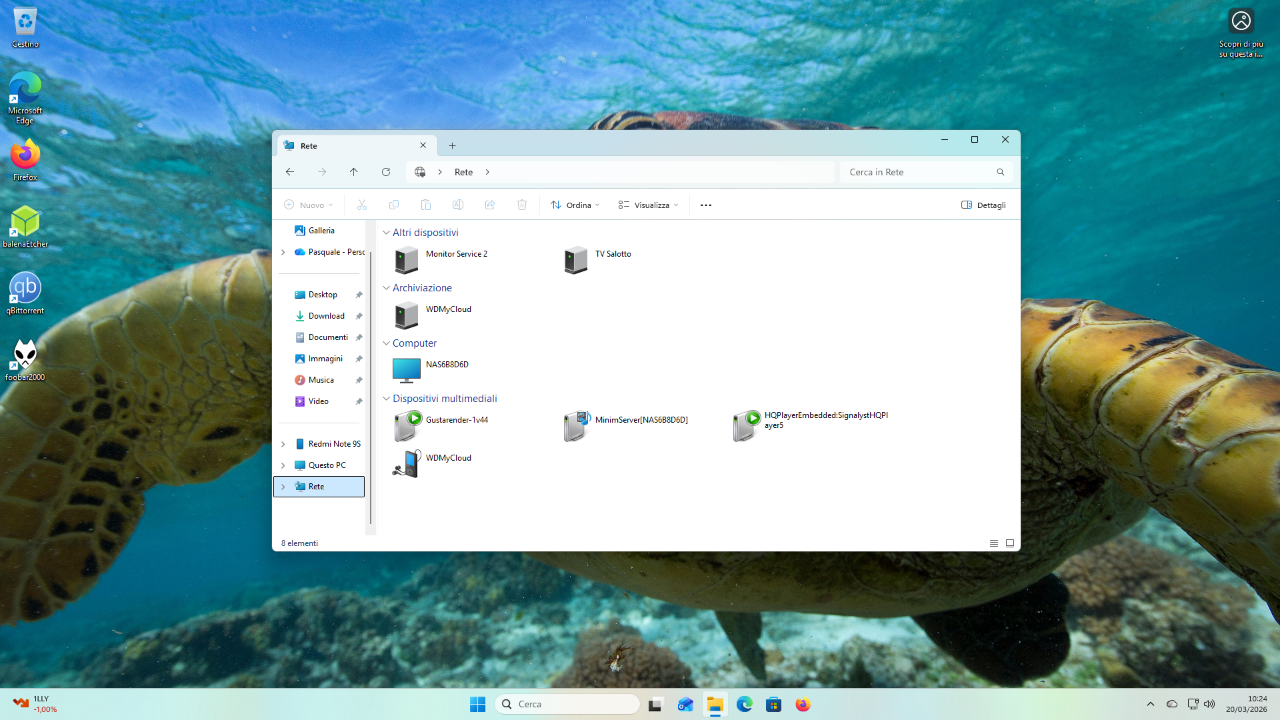1280x720 pixels.
Task: Launch qBittorrent from the desktop
Action: 25,289
